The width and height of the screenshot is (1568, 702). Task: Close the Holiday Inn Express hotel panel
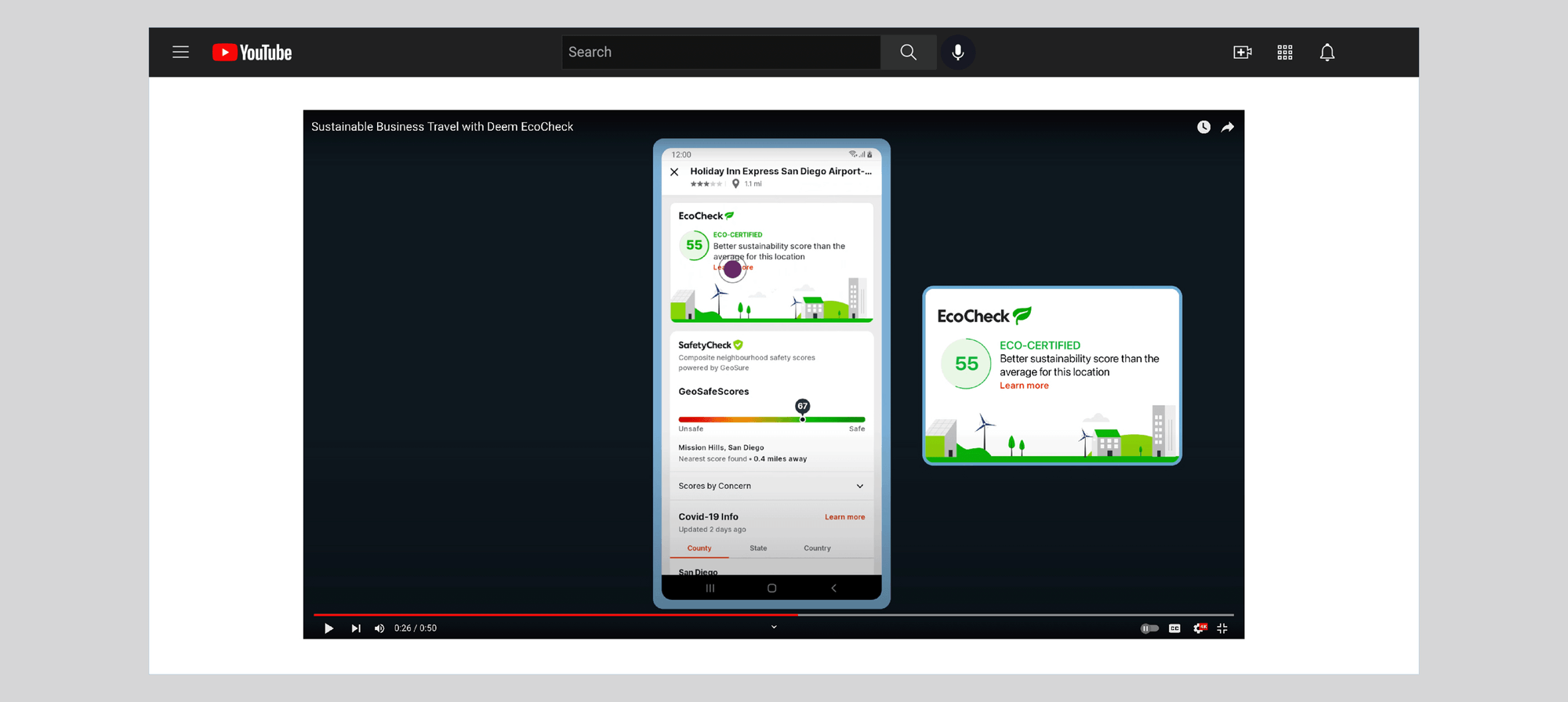[x=674, y=172]
